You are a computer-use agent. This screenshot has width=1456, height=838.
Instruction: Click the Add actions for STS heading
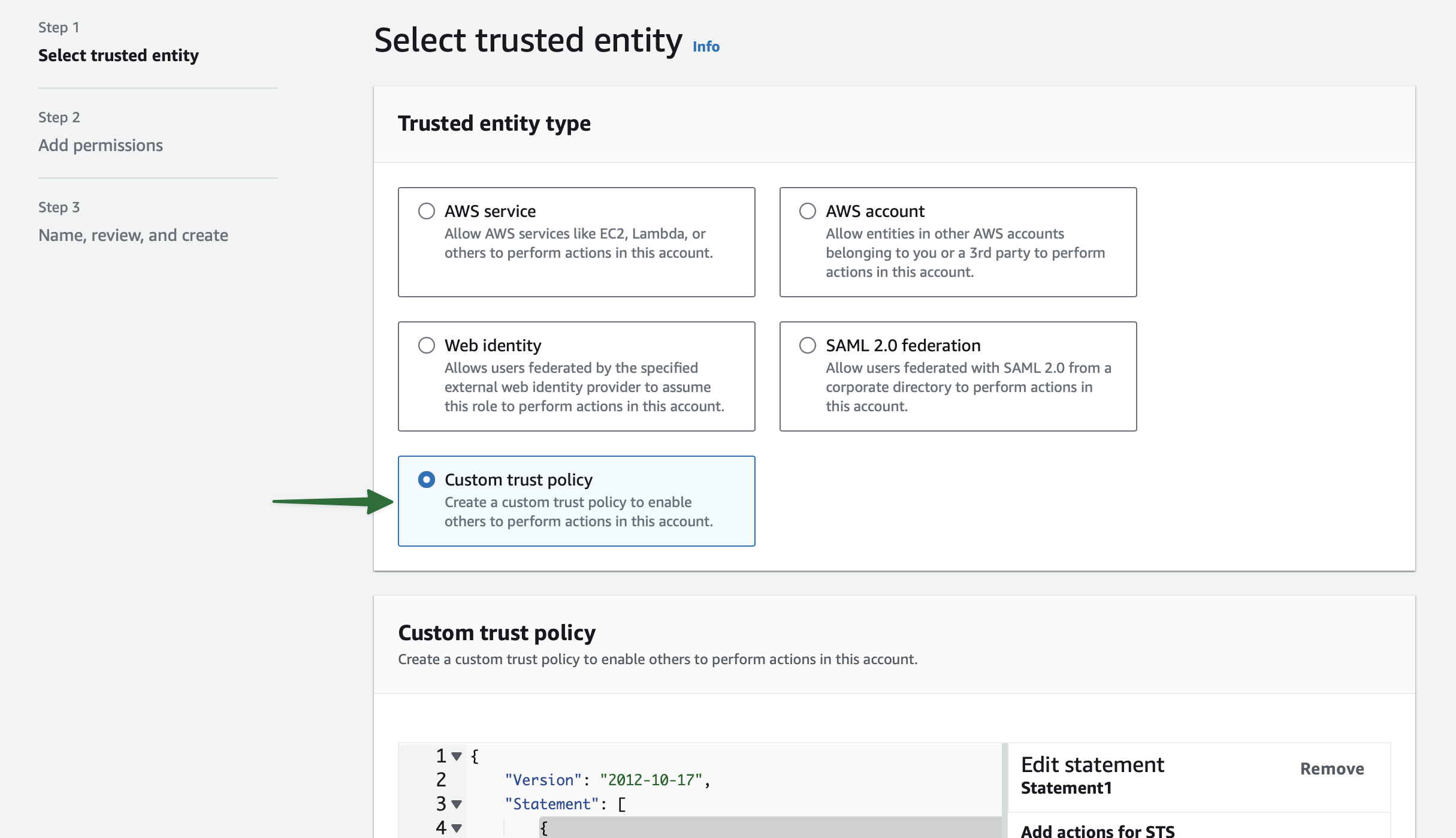point(1097,830)
